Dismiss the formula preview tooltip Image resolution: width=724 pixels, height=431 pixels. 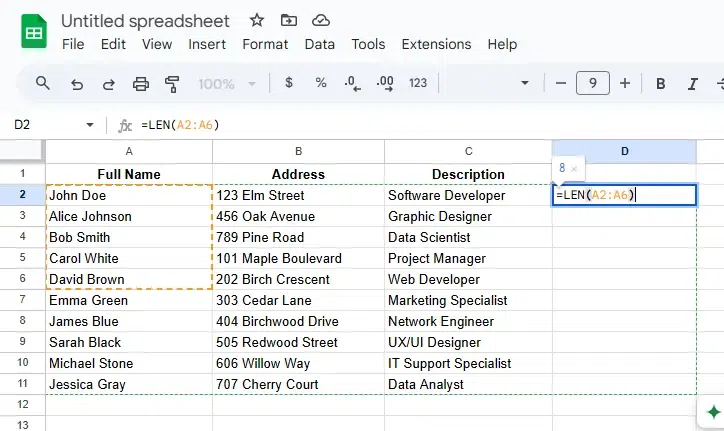(x=574, y=169)
